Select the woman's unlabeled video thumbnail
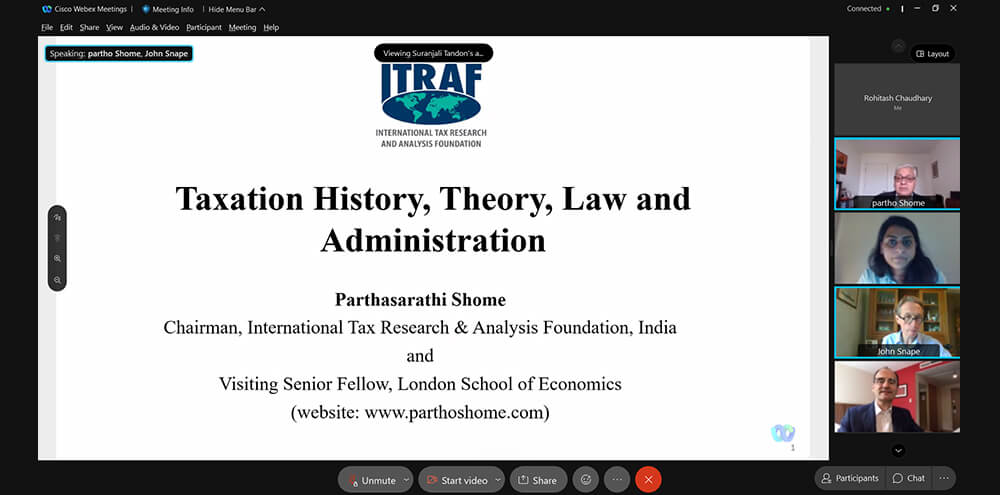 [x=897, y=248]
